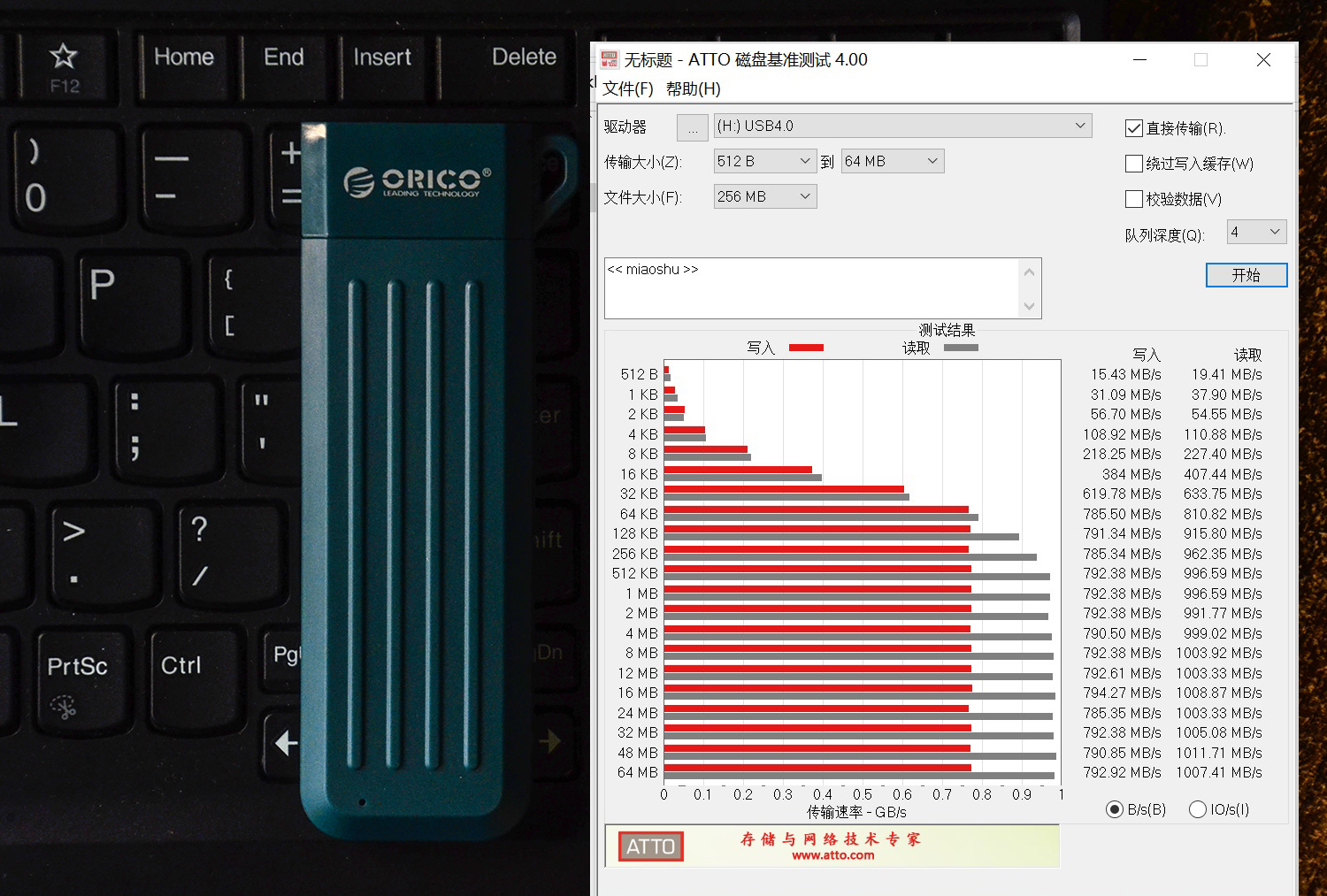Open the 帮助(H) menu

(x=694, y=88)
